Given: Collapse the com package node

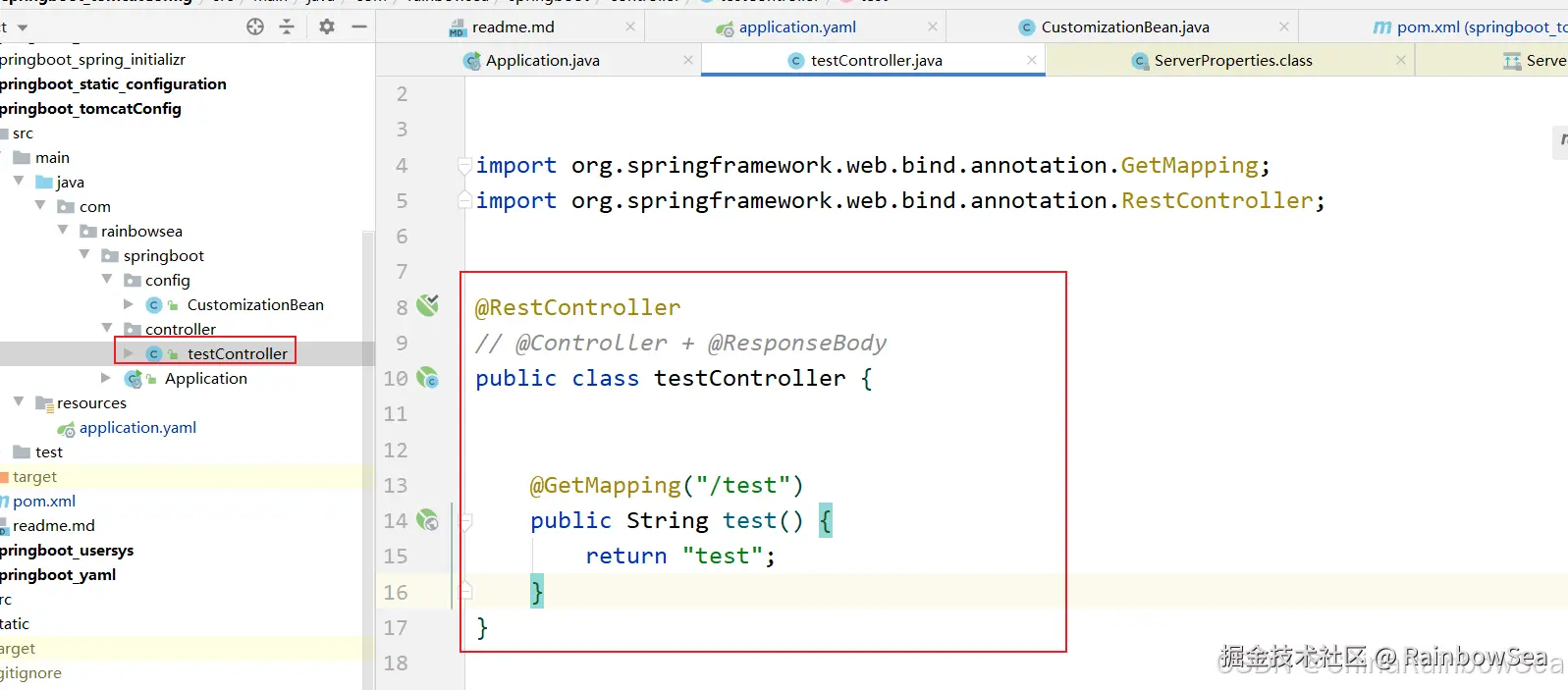Looking at the screenshot, I should (x=40, y=206).
